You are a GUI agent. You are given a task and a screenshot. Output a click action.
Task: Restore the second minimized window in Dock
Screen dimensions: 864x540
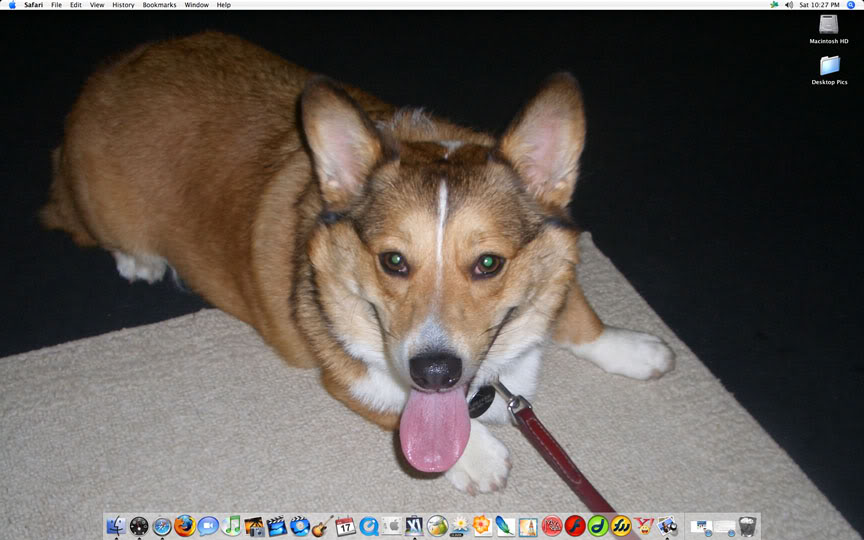pyautogui.click(x=725, y=527)
